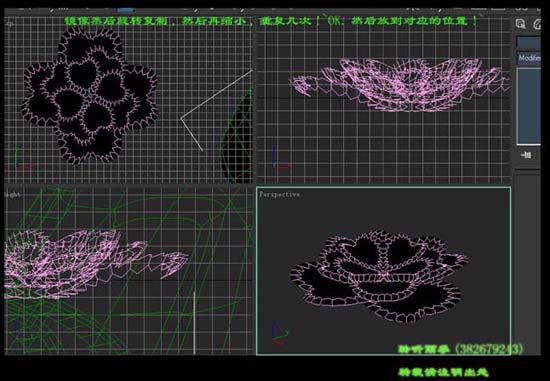Toggle the Pin Stack icon below modifier stack
The height and width of the screenshot is (381, 550).
tap(526, 155)
